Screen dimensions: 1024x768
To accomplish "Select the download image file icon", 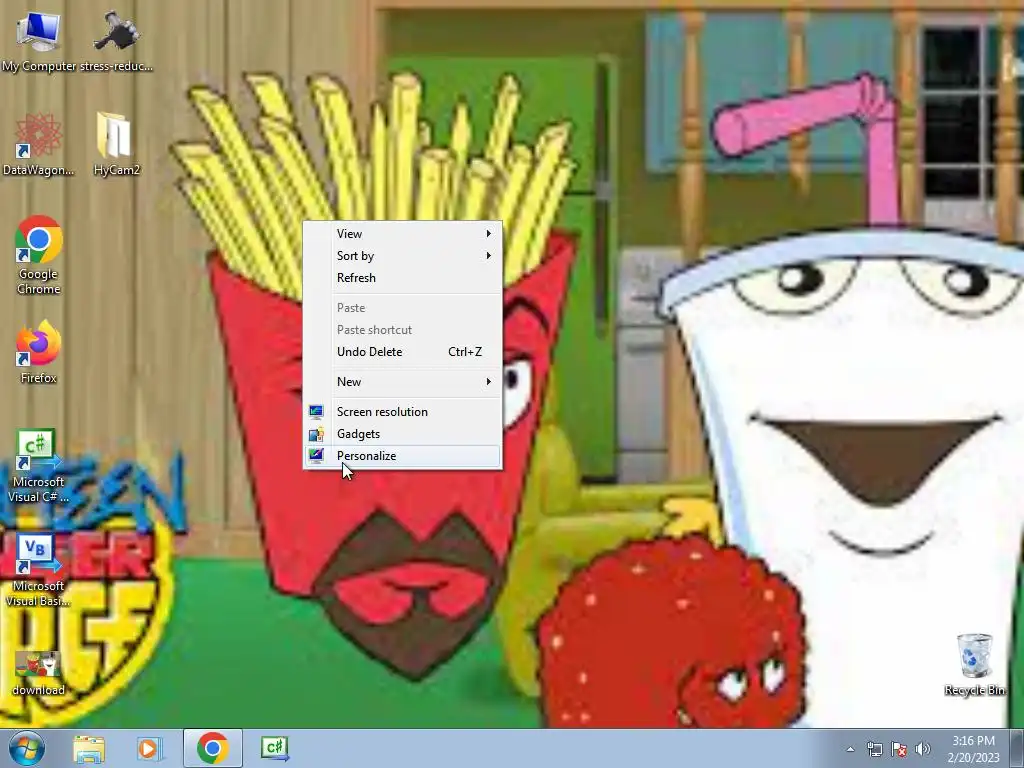I will [x=38, y=673].
